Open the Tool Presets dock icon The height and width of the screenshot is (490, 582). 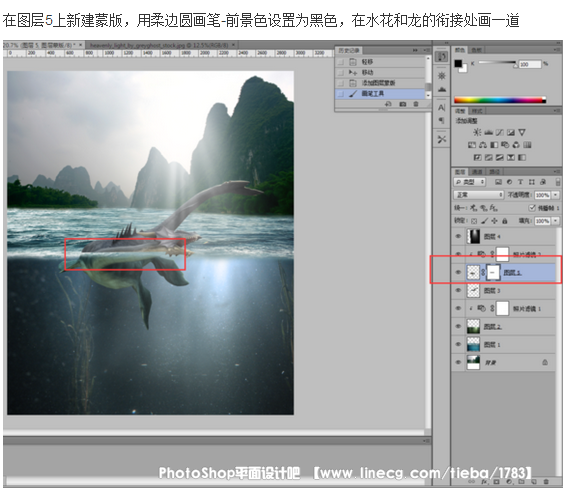(441, 139)
